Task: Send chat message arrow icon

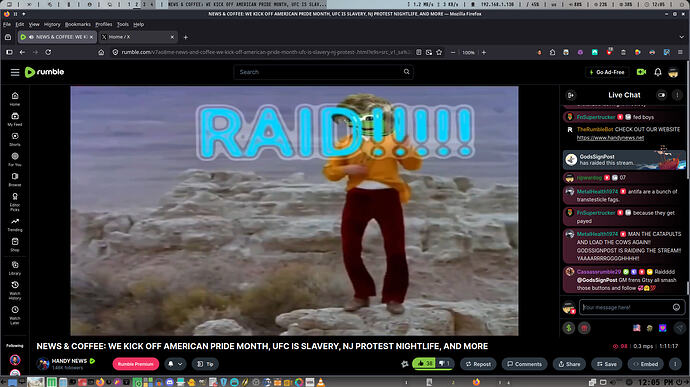Action: 680,328
